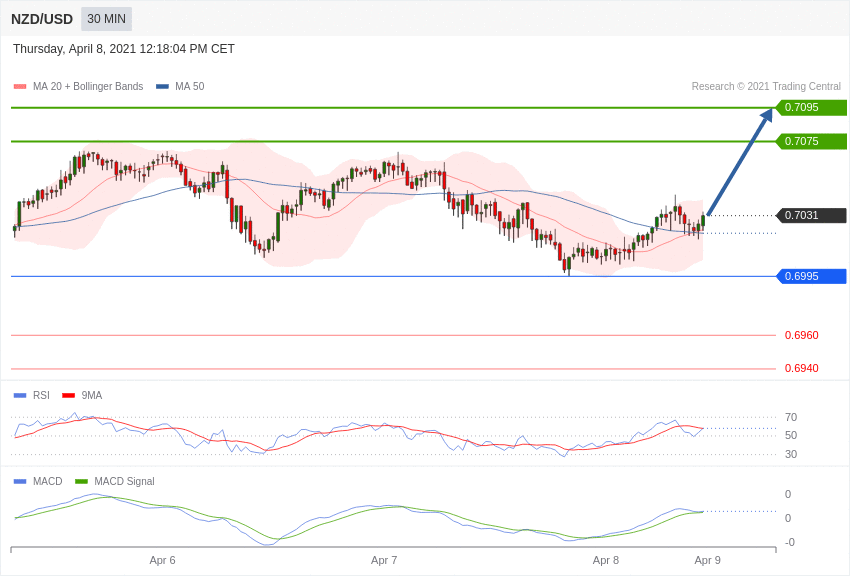Click the red 0.6960 support level

pos(801,336)
